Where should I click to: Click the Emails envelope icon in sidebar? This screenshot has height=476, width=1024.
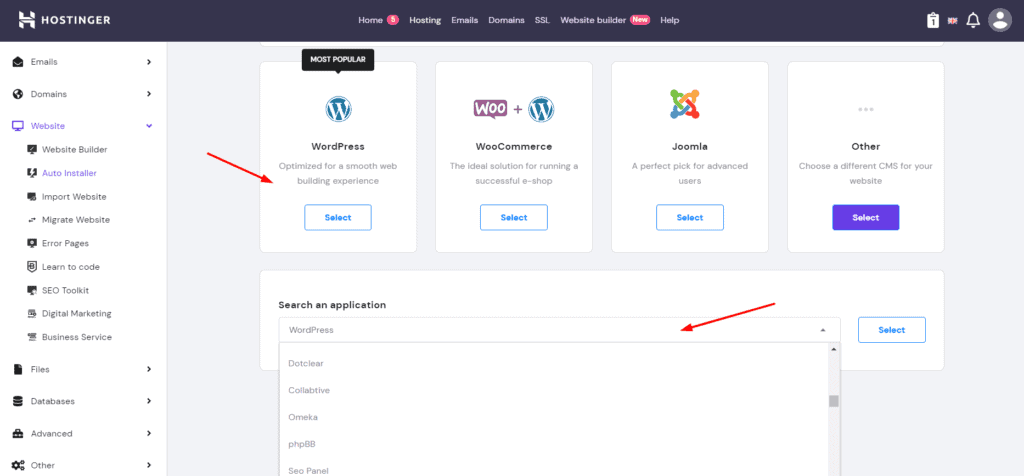point(18,62)
